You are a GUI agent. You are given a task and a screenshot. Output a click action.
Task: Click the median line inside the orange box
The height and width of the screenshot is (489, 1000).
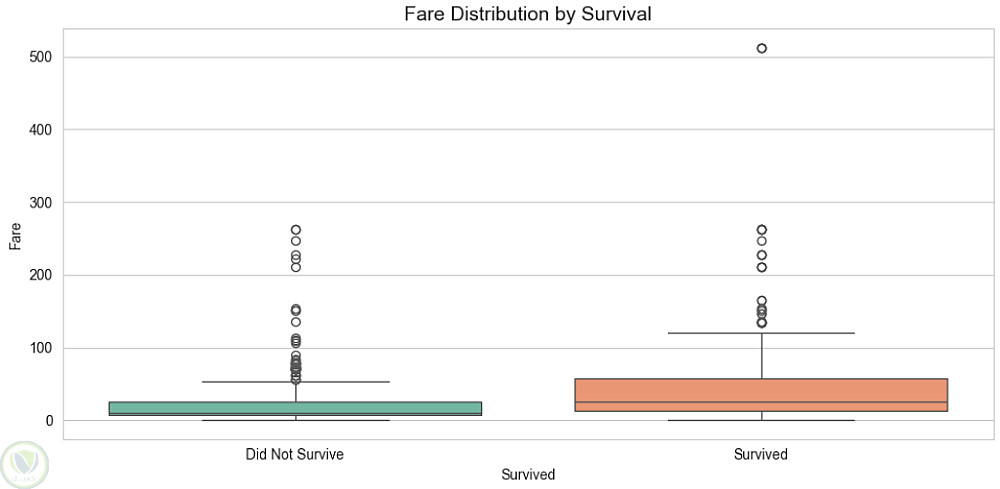(x=761, y=402)
